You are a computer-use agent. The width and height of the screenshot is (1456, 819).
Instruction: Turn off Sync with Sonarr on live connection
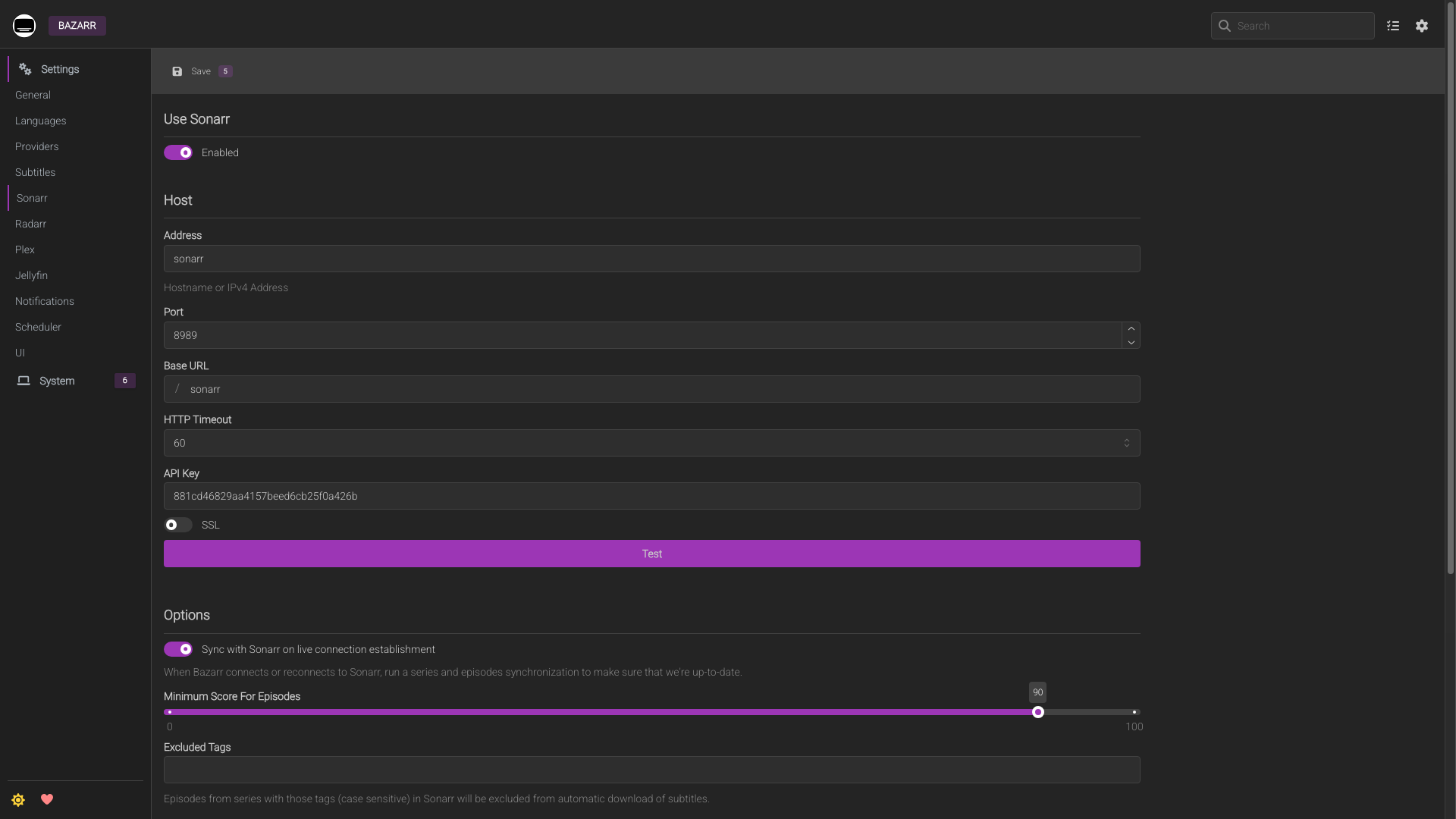tap(178, 649)
